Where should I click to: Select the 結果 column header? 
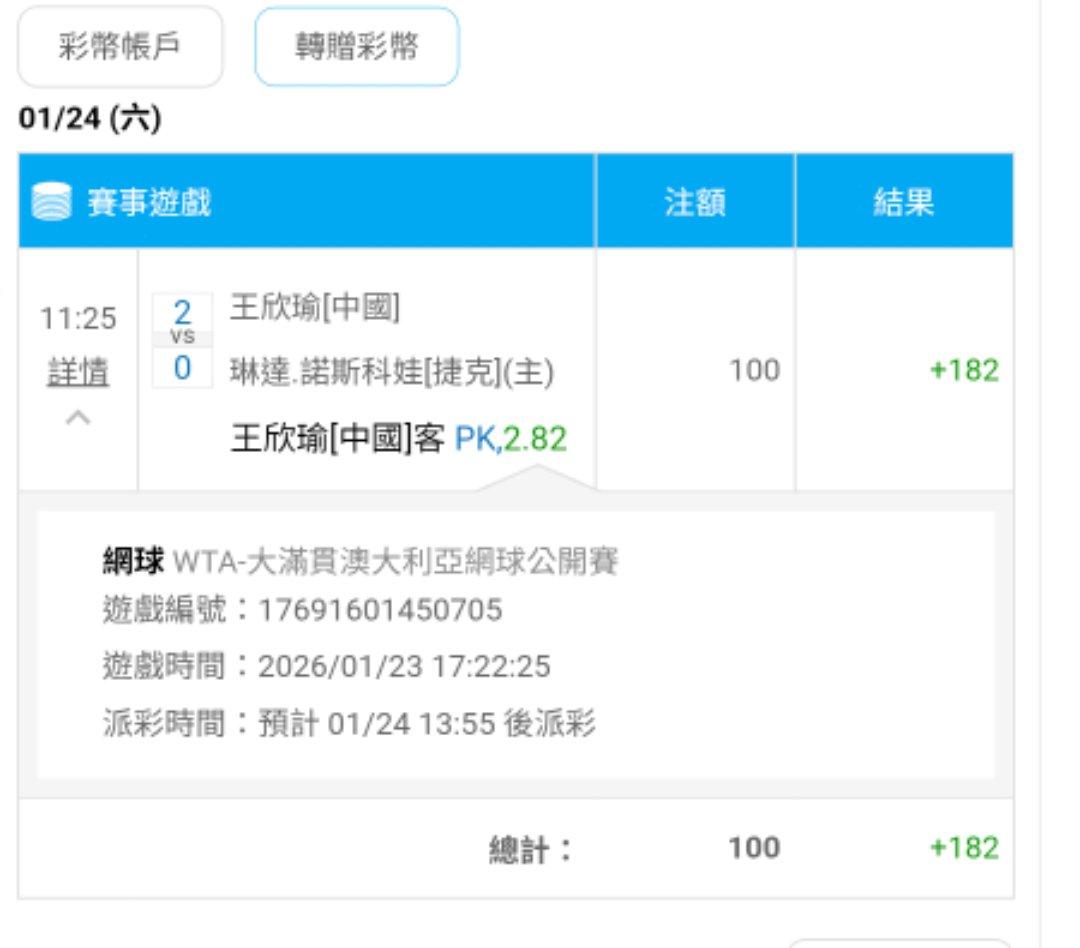coord(903,203)
